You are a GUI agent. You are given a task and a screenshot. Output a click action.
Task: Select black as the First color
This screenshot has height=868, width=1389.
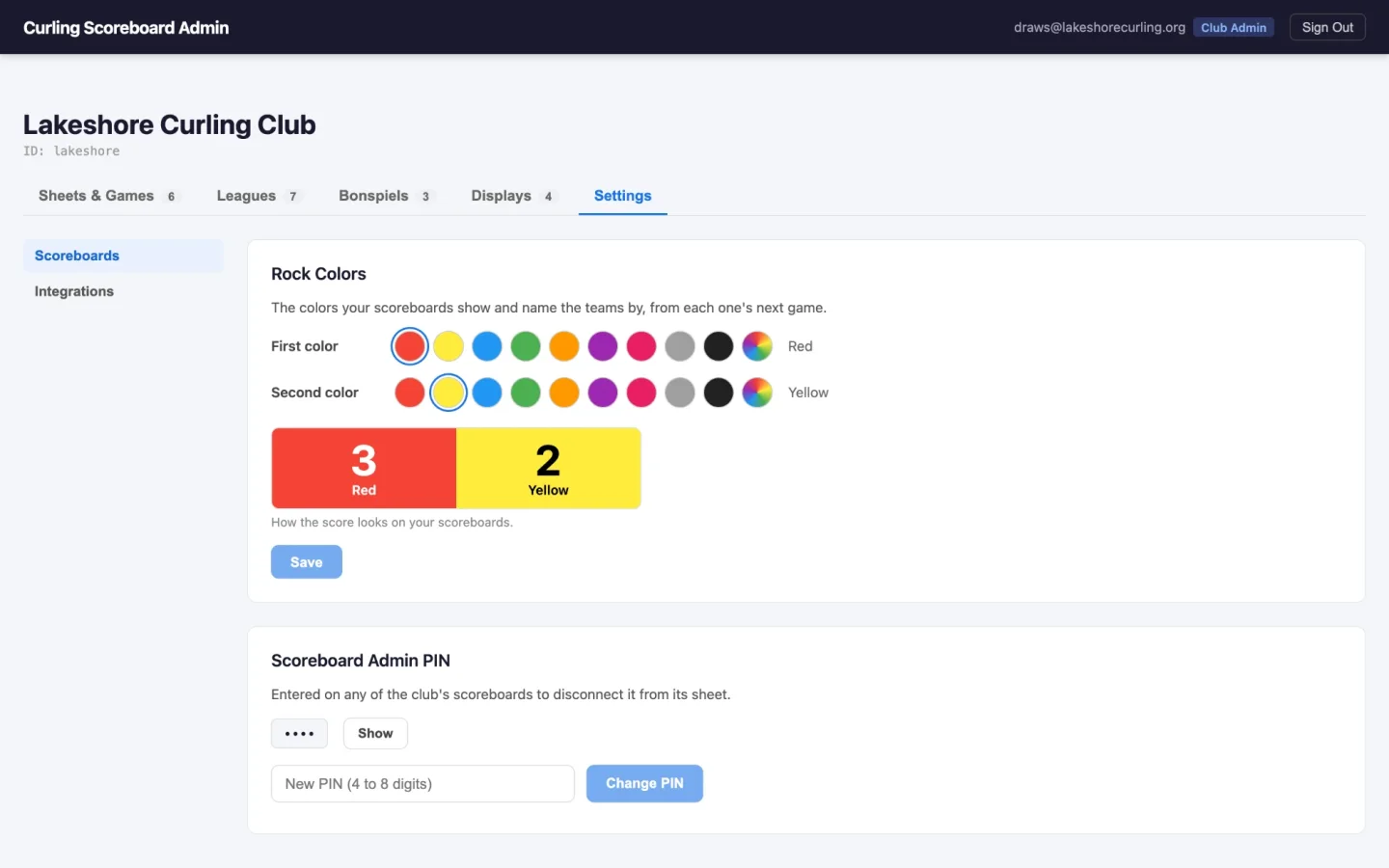[x=719, y=346]
